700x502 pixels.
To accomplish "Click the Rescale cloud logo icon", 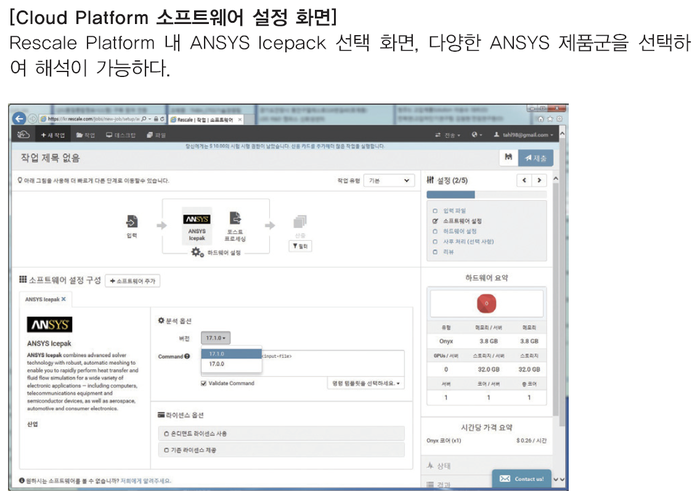I will tap(23, 134).
